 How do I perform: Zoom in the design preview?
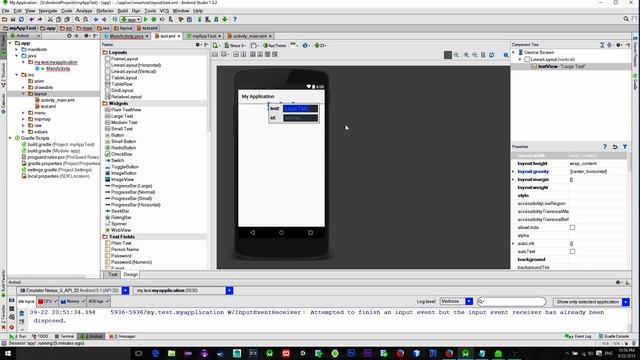466,55
